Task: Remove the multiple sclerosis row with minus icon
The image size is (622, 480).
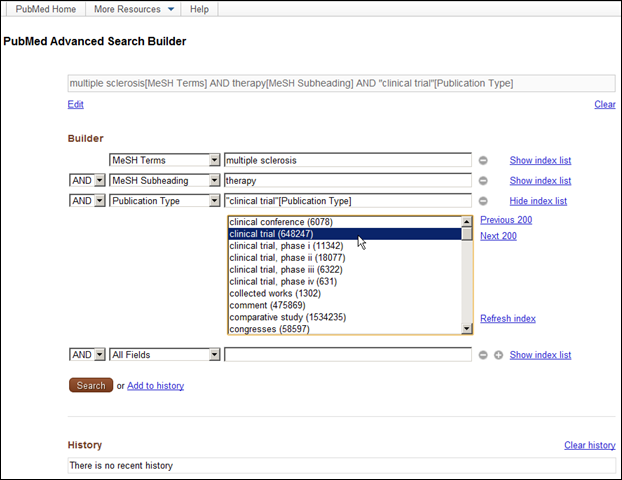Action: 483,160
